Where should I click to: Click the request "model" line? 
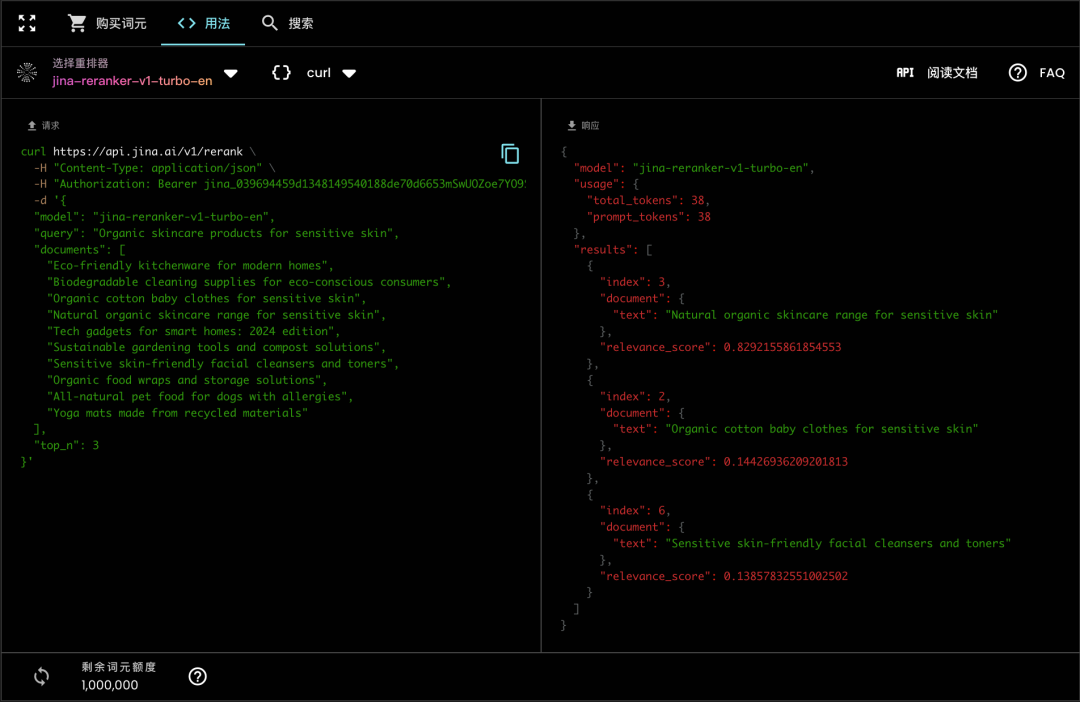coord(154,217)
